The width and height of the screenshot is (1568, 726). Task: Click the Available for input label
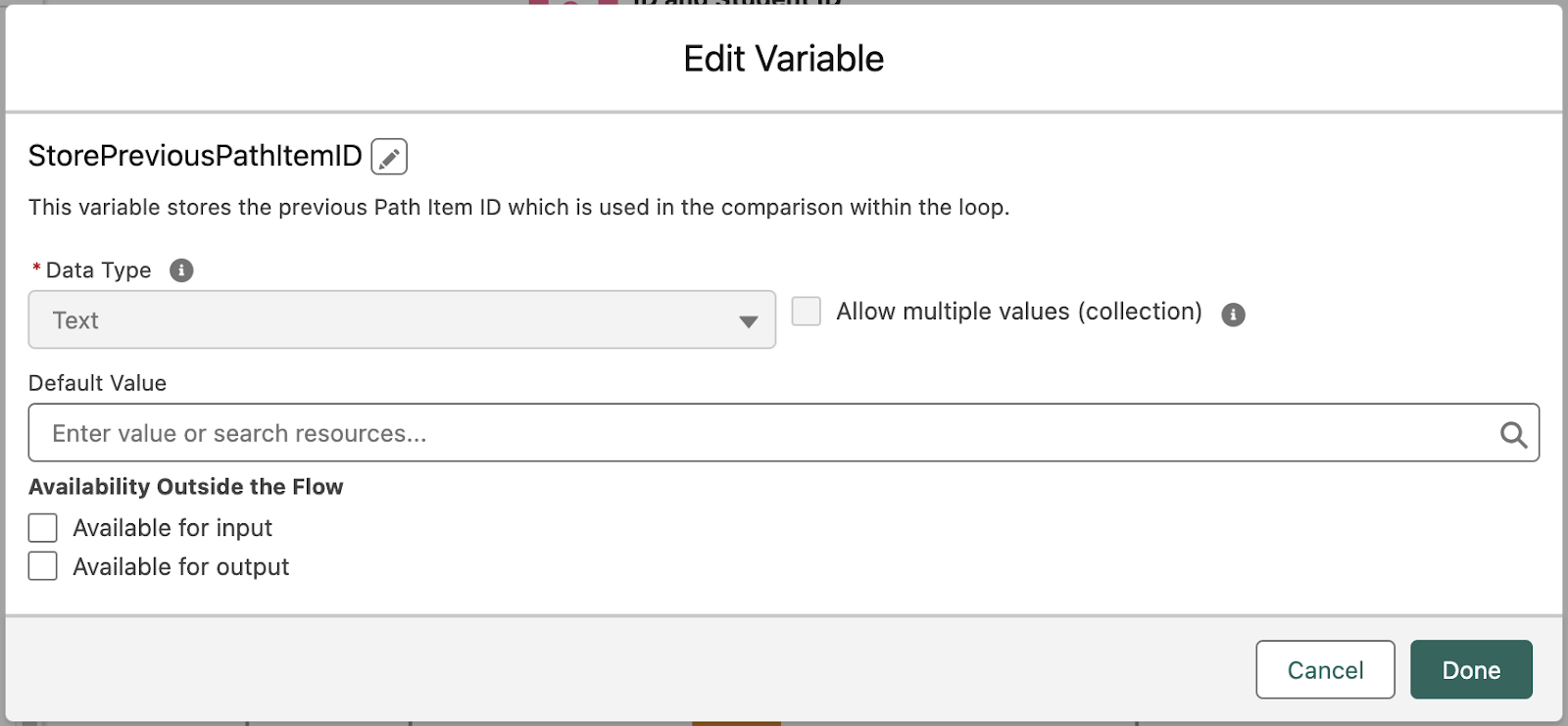tap(172, 528)
